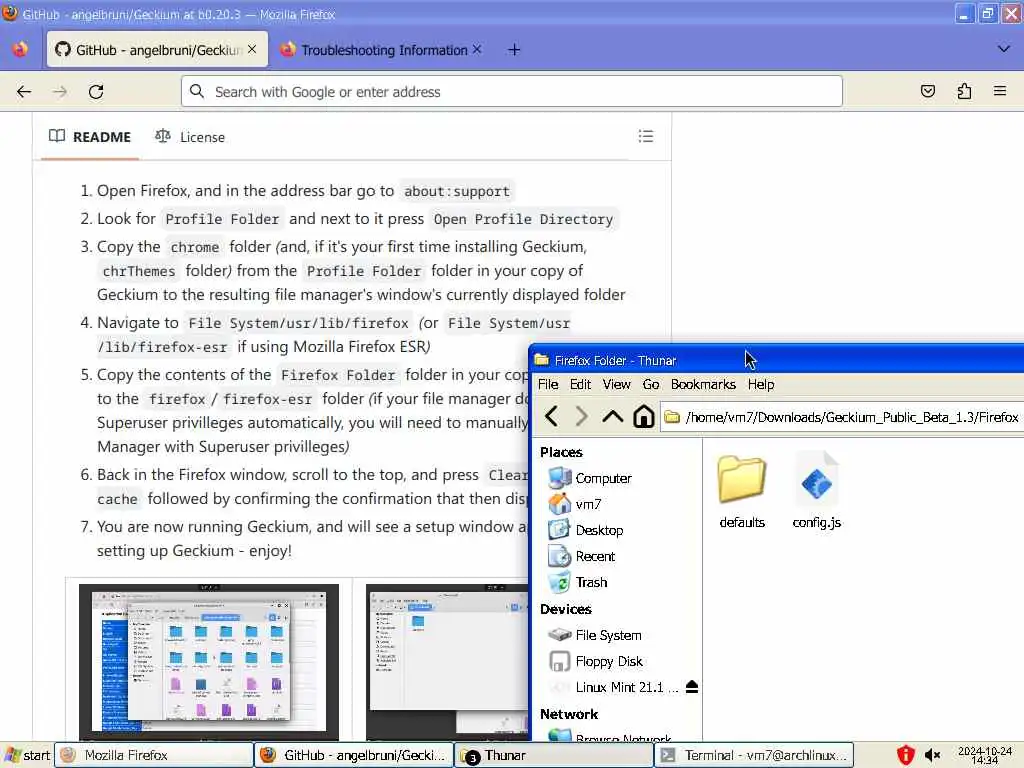Open the License tab on GitHub
This screenshot has width=1024, height=768.
(x=190, y=136)
